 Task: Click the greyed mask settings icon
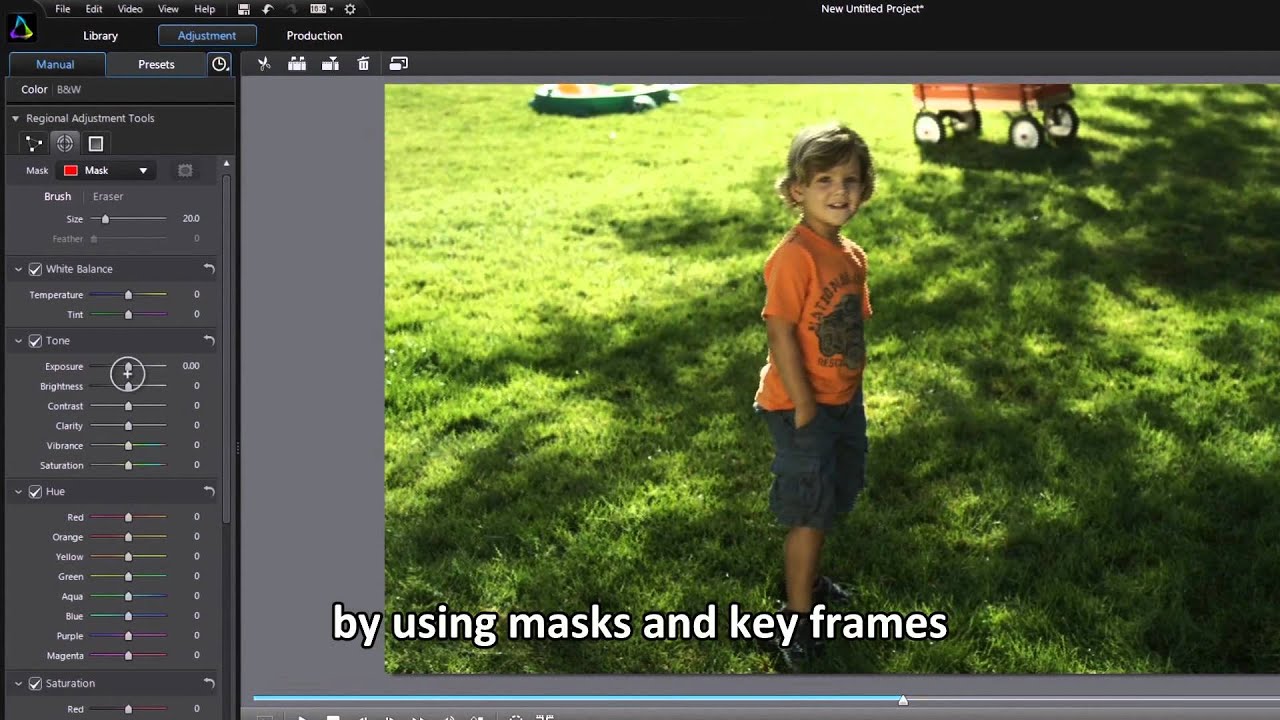[185, 171]
